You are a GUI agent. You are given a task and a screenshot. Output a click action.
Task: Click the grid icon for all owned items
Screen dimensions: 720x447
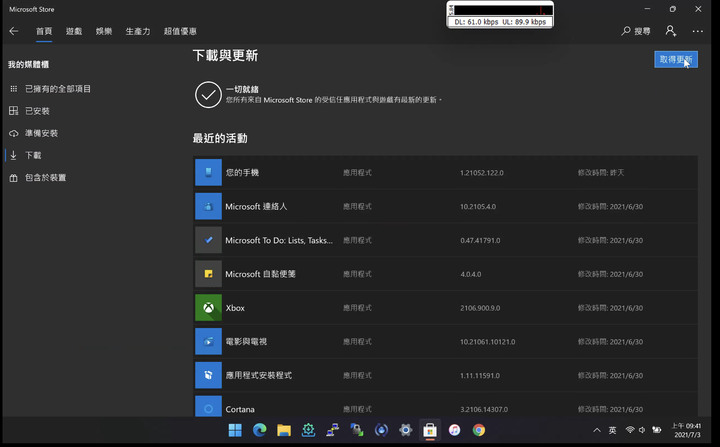pyautogui.click(x=14, y=89)
